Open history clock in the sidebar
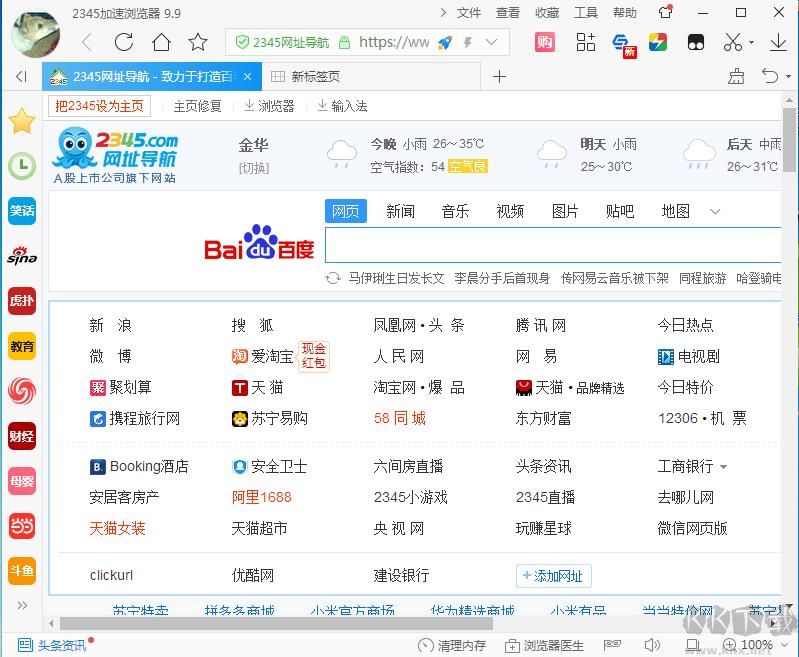This screenshot has height=657, width=799. pyautogui.click(x=22, y=166)
